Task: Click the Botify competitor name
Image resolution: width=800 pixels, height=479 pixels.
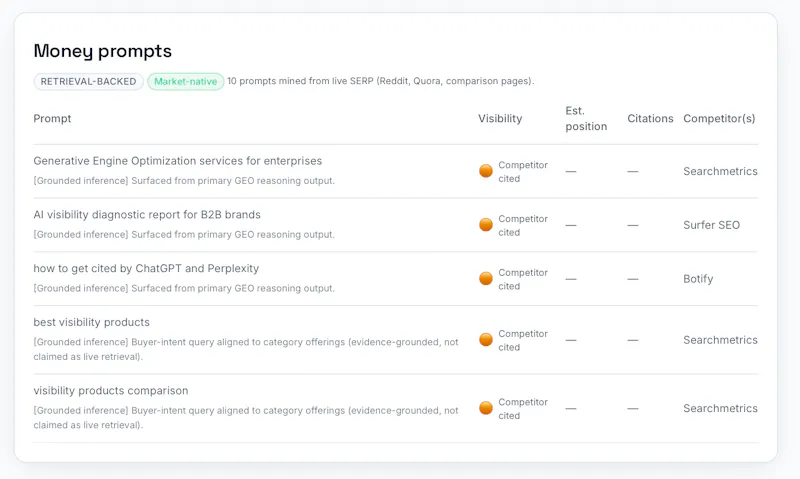Action: [698, 279]
